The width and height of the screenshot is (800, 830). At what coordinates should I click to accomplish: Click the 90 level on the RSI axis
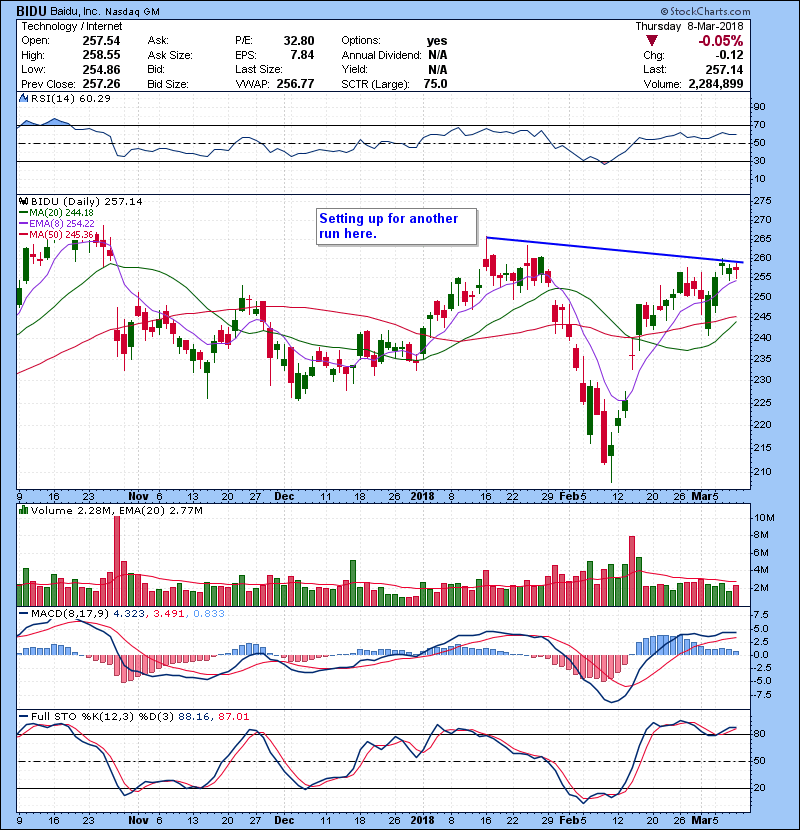coord(759,107)
